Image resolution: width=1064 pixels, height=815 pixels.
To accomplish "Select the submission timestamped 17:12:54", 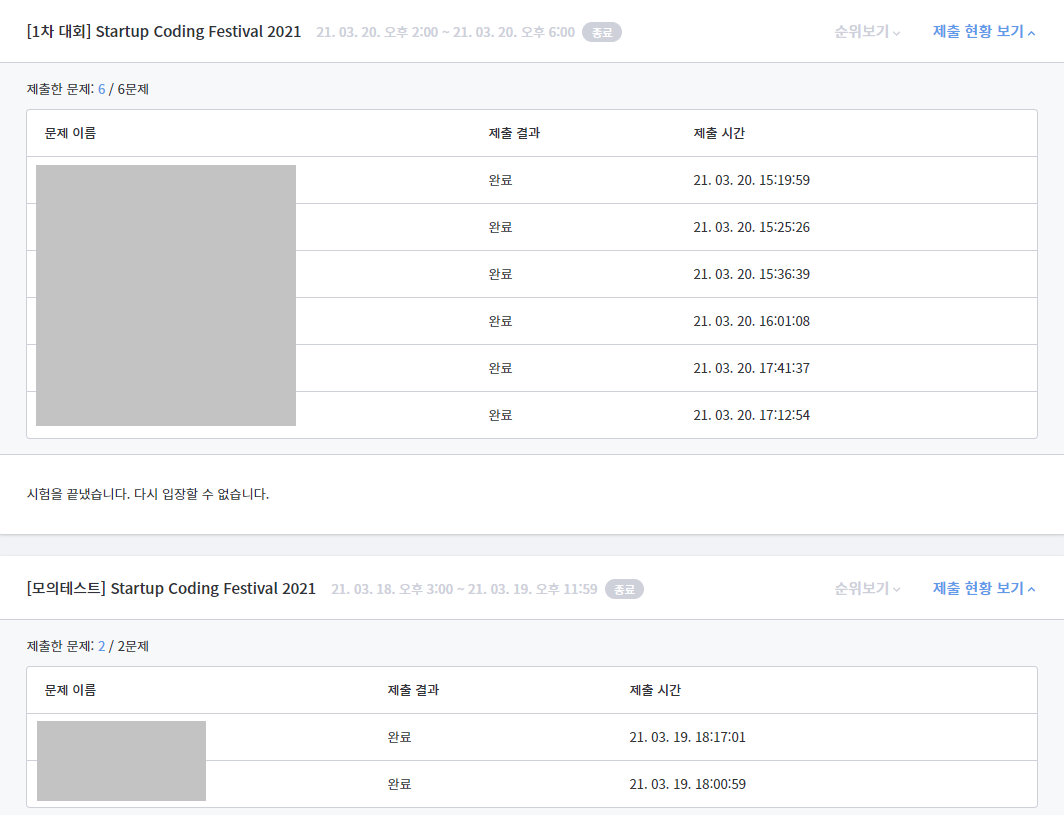I will pos(751,415).
